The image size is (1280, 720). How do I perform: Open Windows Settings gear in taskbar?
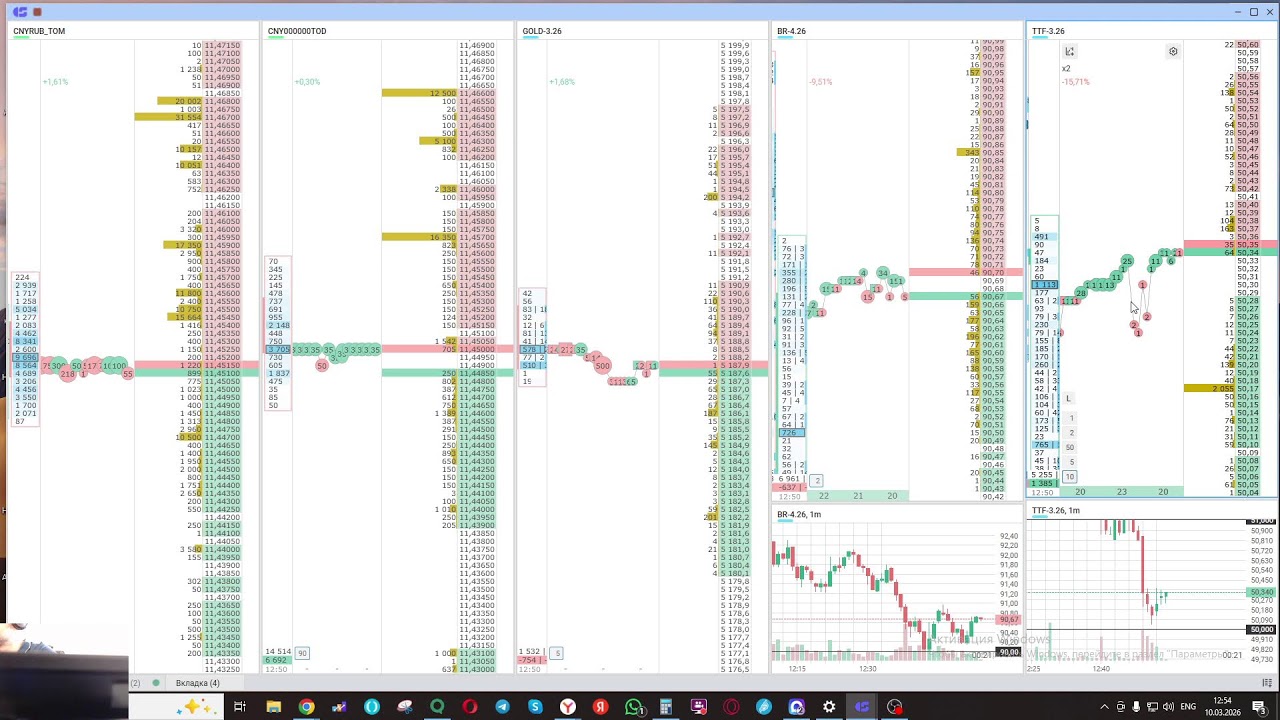coord(829,707)
